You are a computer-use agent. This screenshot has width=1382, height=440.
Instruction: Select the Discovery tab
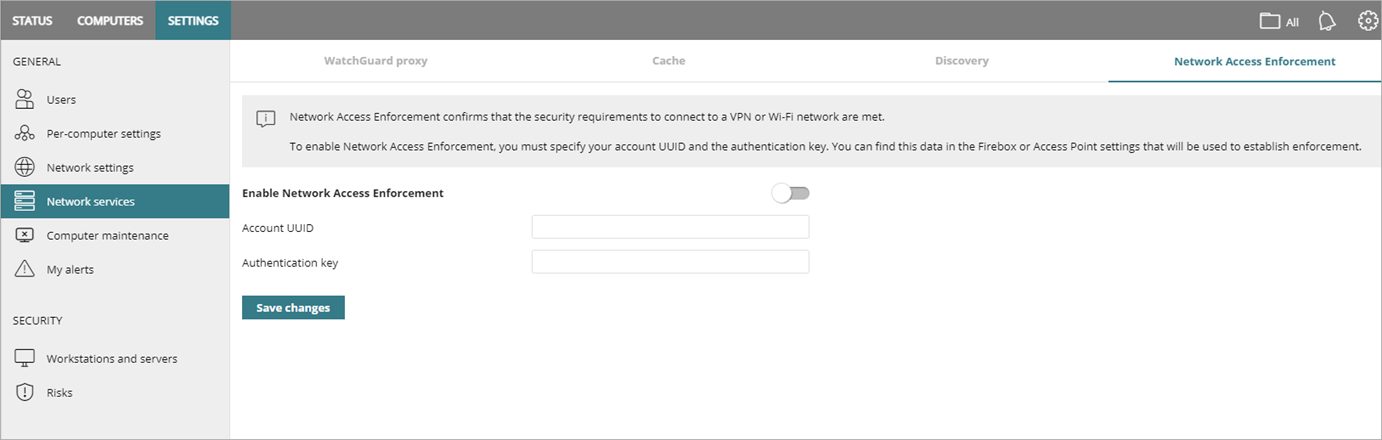tap(962, 61)
